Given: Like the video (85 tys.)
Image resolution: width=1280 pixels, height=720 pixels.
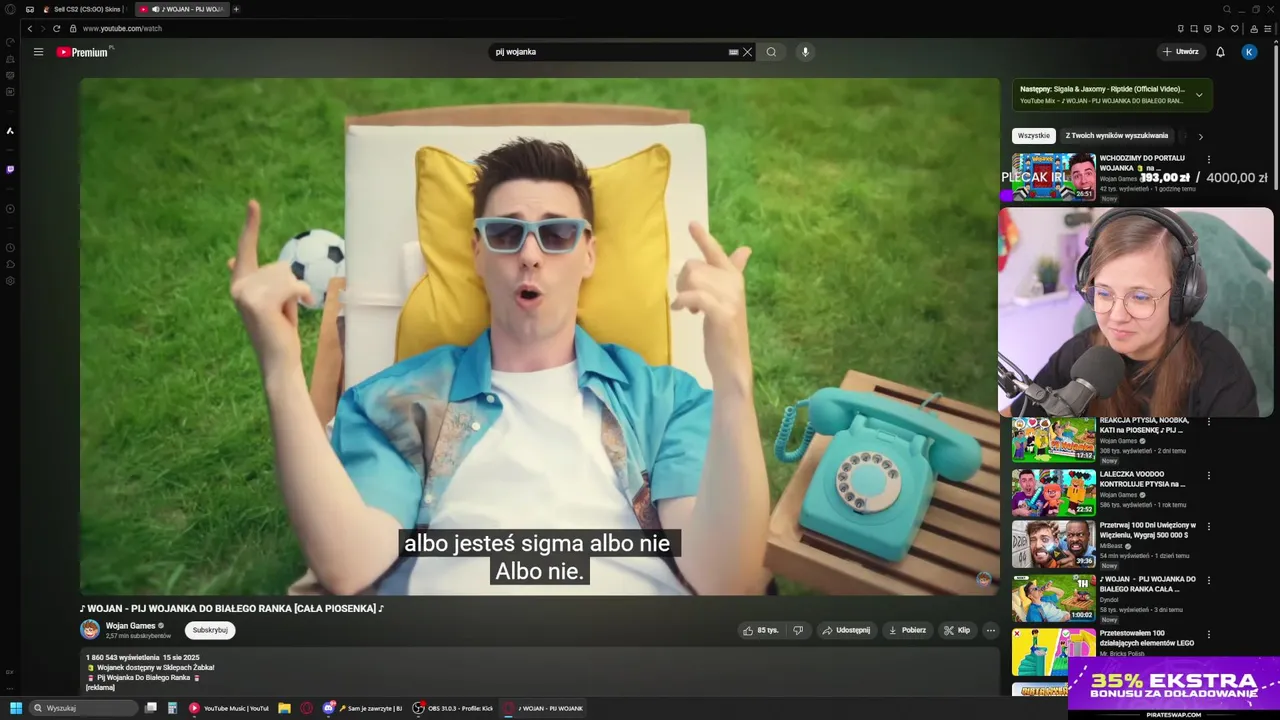Looking at the screenshot, I should coord(760,630).
